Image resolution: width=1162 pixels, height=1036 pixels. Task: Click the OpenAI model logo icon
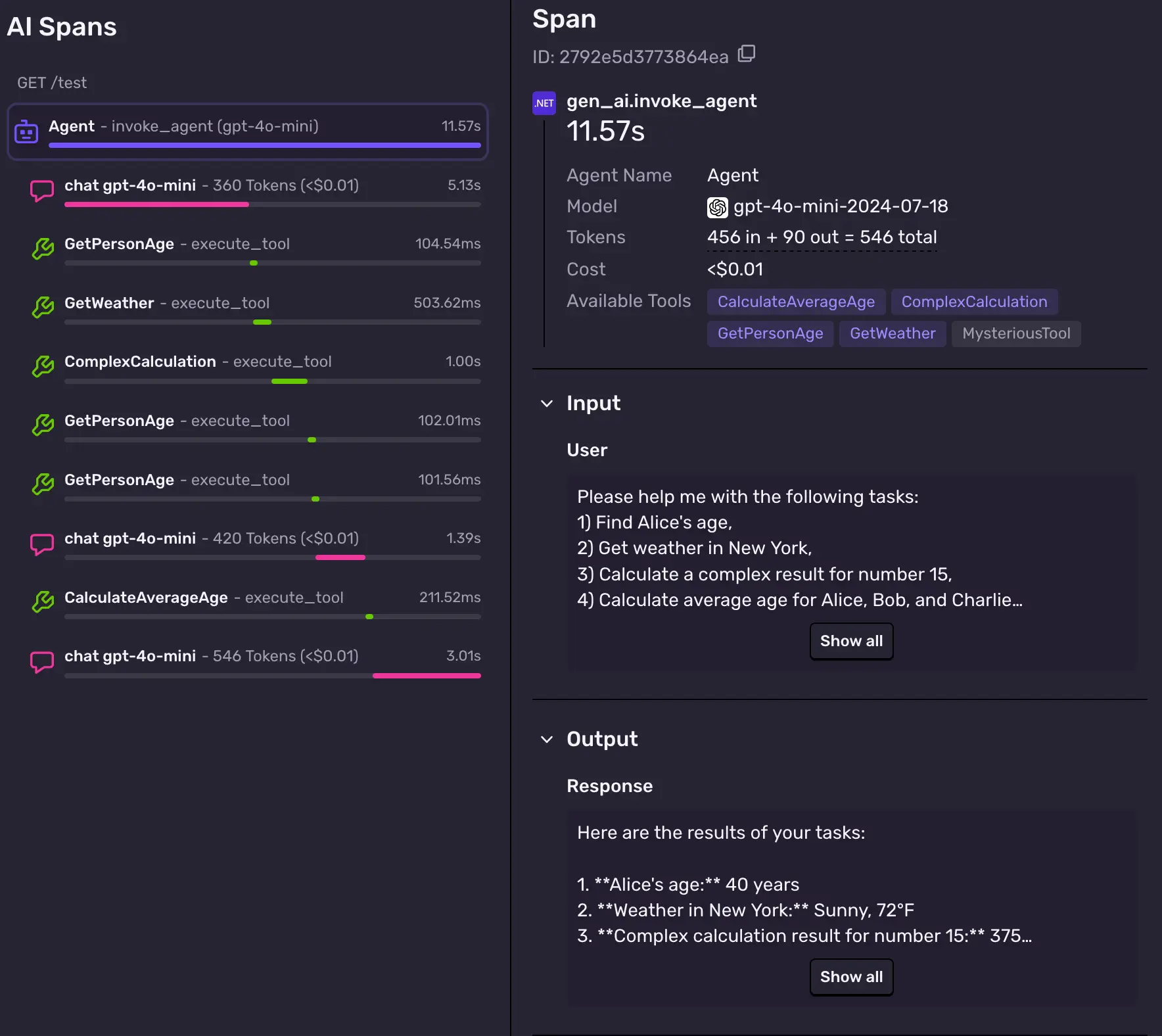click(717, 208)
